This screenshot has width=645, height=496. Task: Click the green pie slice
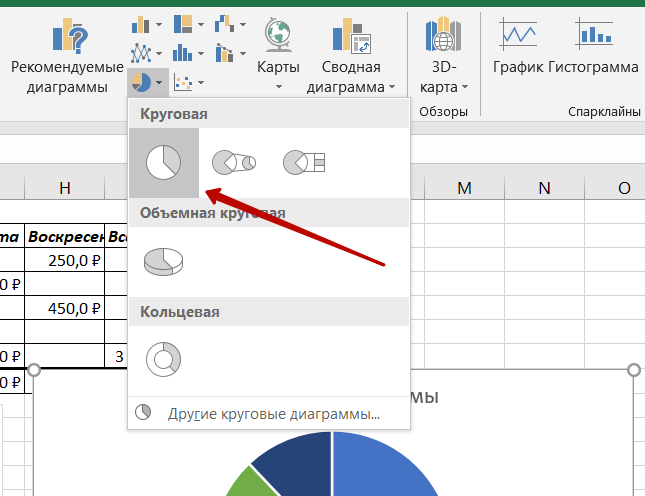(x=253, y=484)
